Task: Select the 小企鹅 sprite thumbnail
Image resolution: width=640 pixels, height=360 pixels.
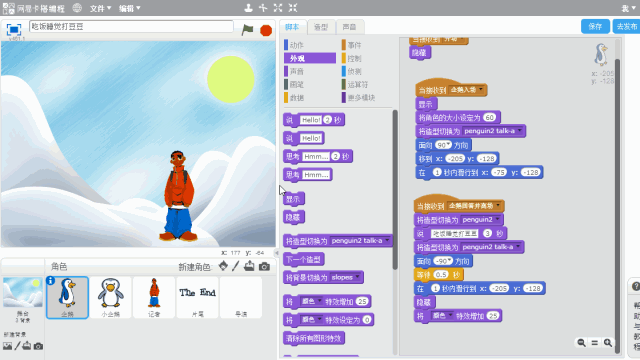Action: [111, 297]
